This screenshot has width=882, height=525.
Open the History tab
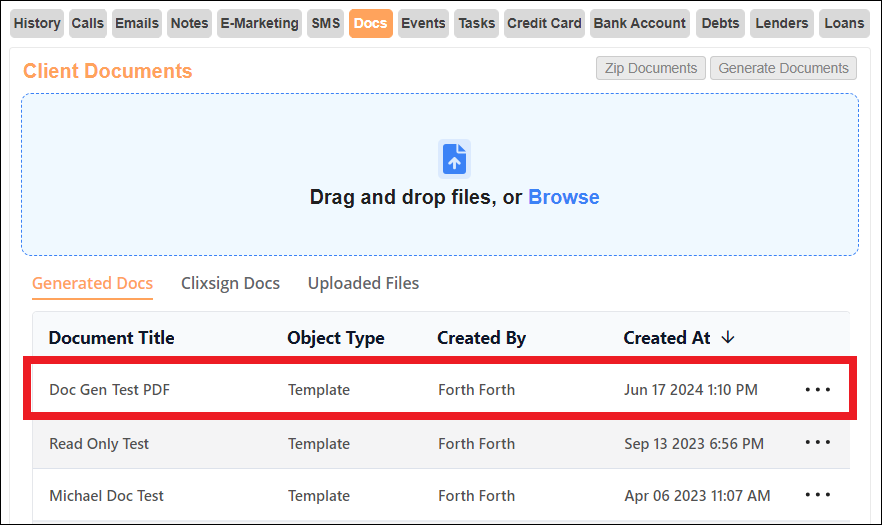[x=37, y=24]
